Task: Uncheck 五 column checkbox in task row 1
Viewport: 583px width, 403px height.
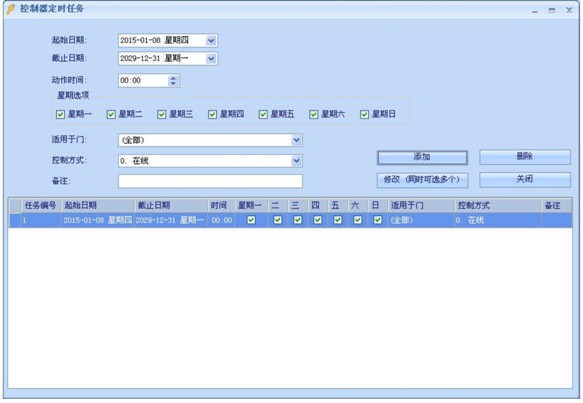Action: click(338, 220)
